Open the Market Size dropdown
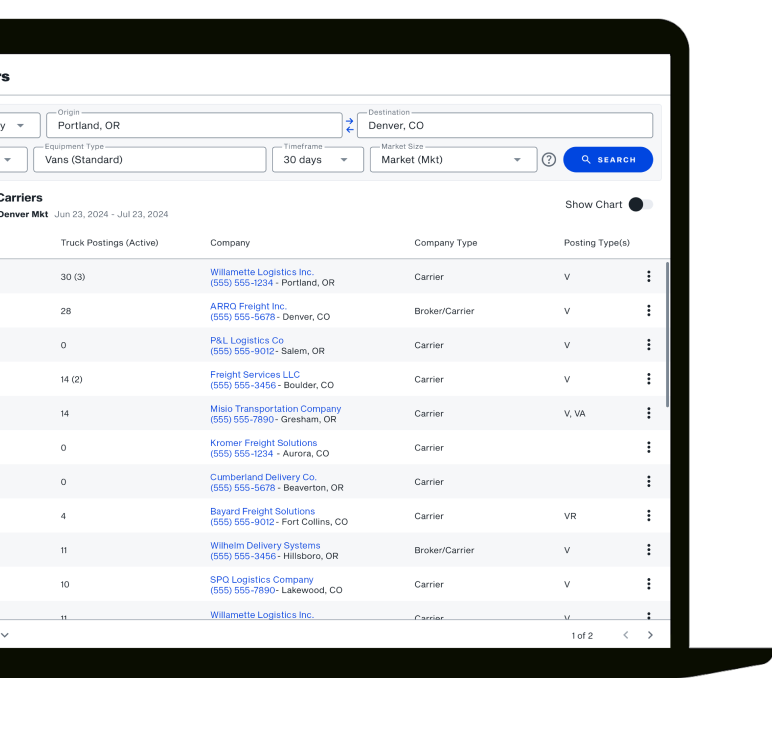This screenshot has width=772, height=732. 453,159
